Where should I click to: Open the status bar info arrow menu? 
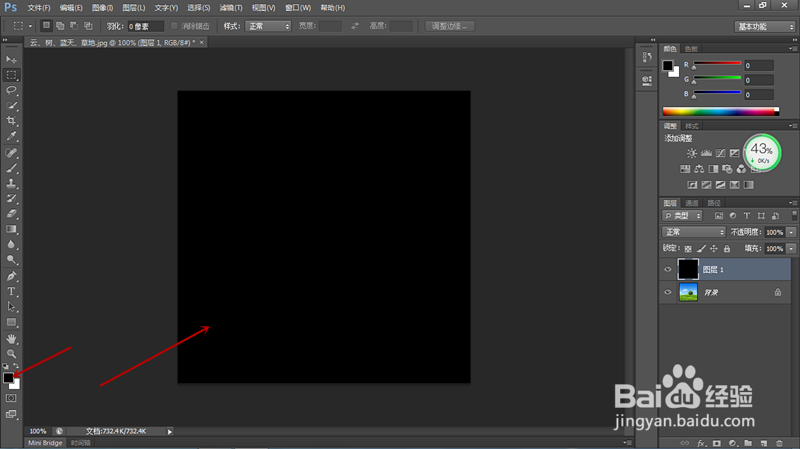tap(170, 432)
